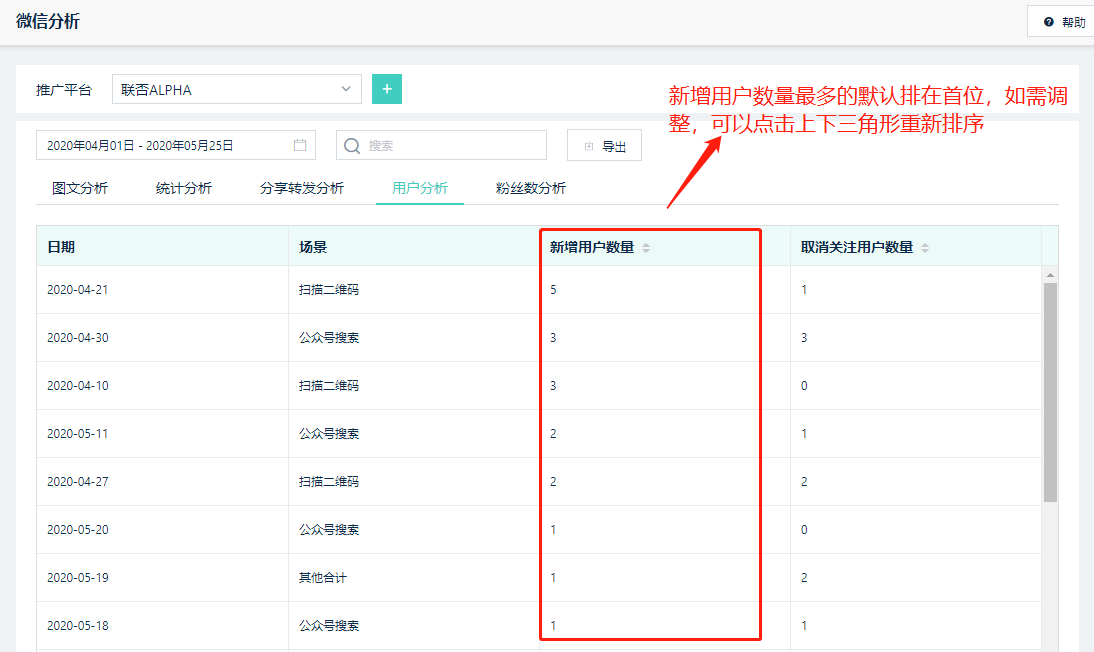Focus the 搜索 search input box
Screen dimensions: 1094x652
coord(441,145)
